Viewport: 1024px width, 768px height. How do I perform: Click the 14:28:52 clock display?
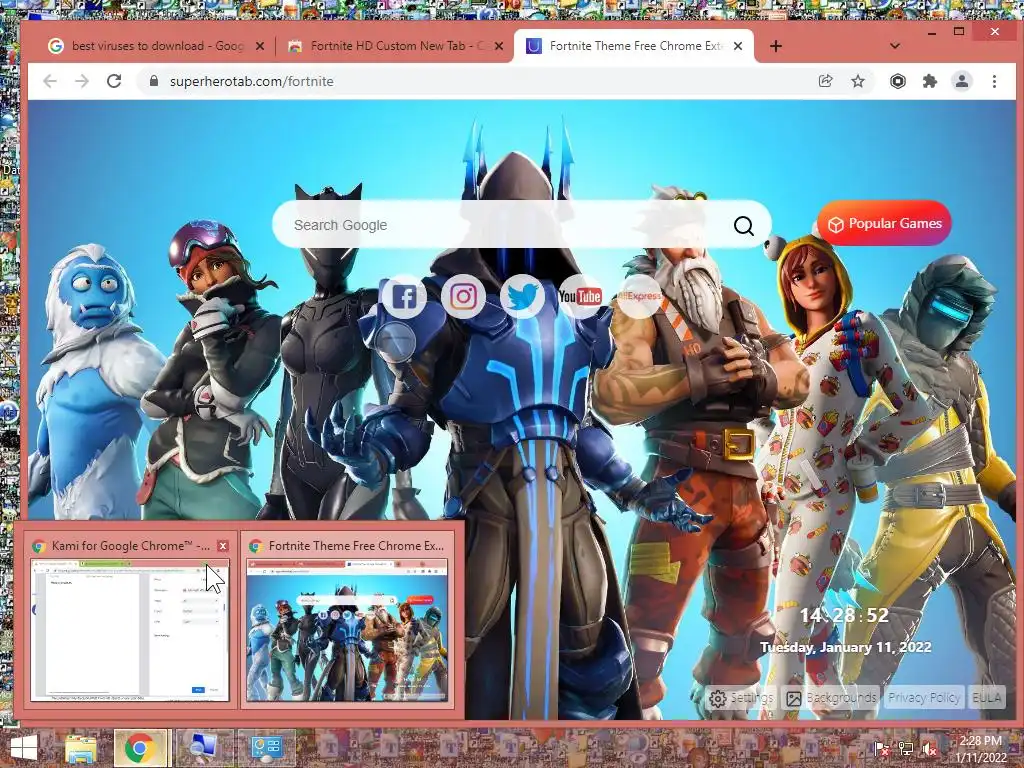[844, 615]
